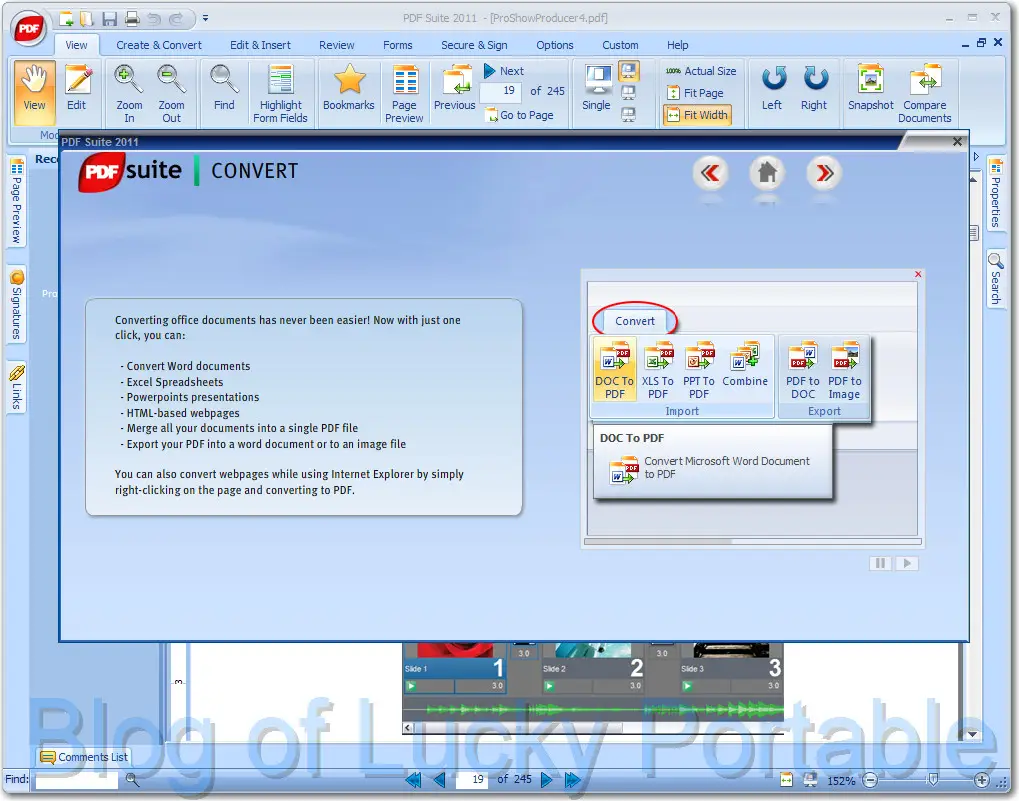The width and height of the screenshot is (1019, 801).
Task: Choose Fit Page zoom option
Action: [x=695, y=93]
